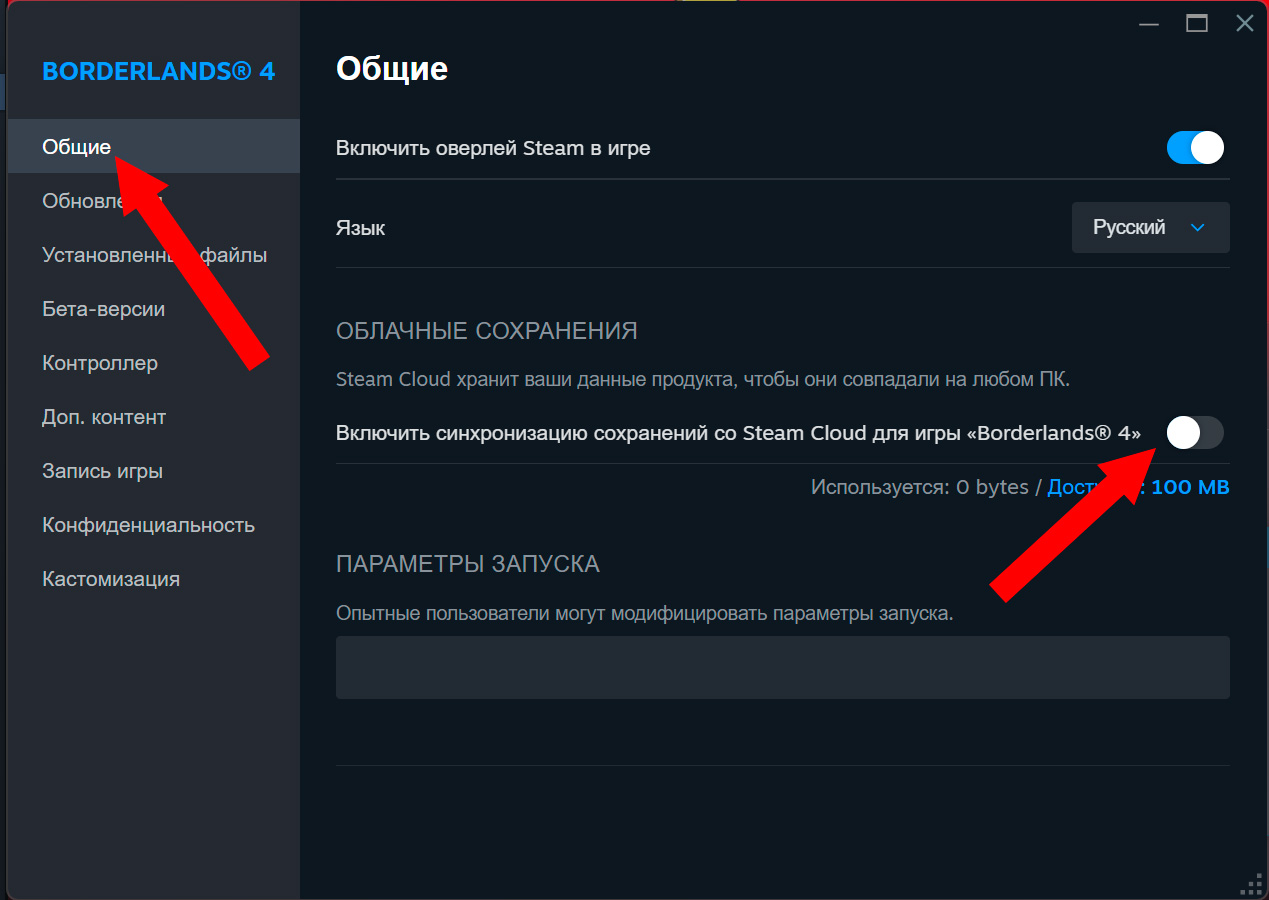Screen dimensions: 1269x900
Task: Go to Установленные файлы section
Action: (154, 255)
